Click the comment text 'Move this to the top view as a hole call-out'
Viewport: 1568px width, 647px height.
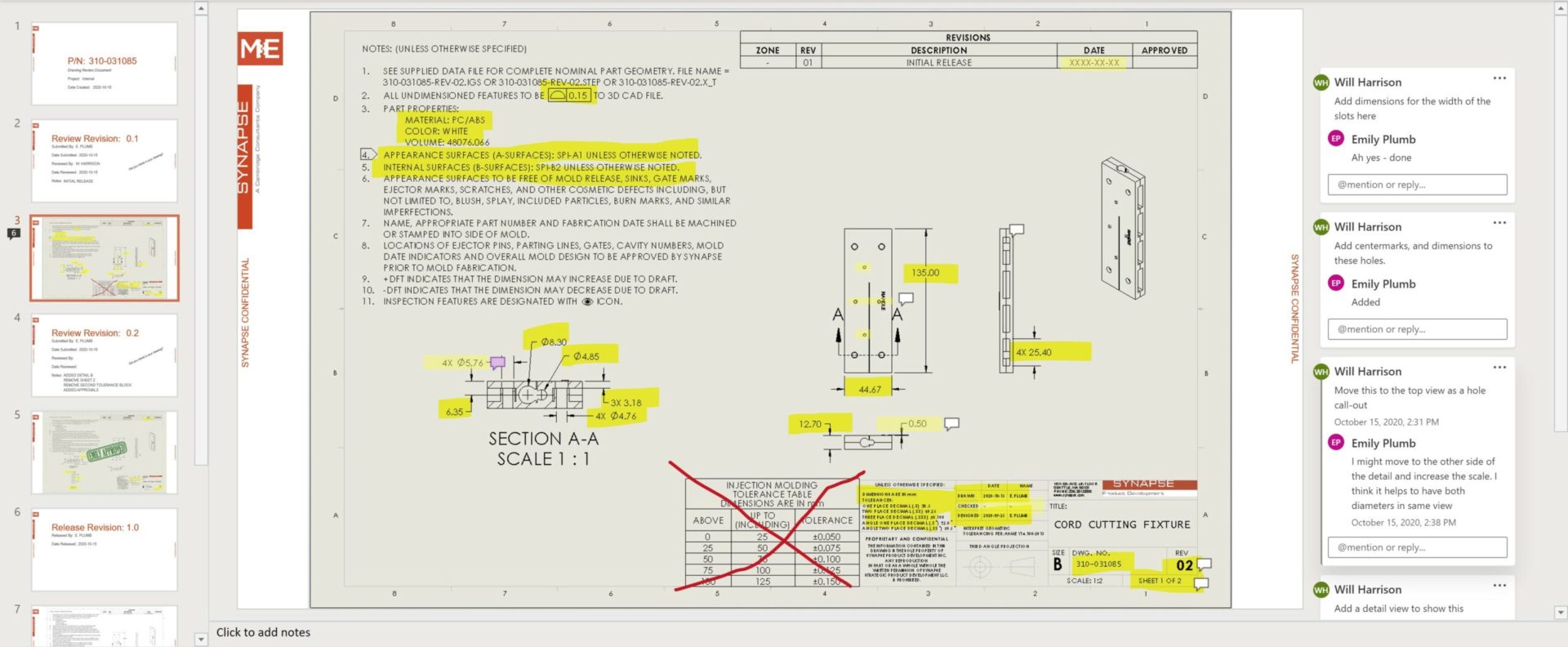tap(1410, 398)
